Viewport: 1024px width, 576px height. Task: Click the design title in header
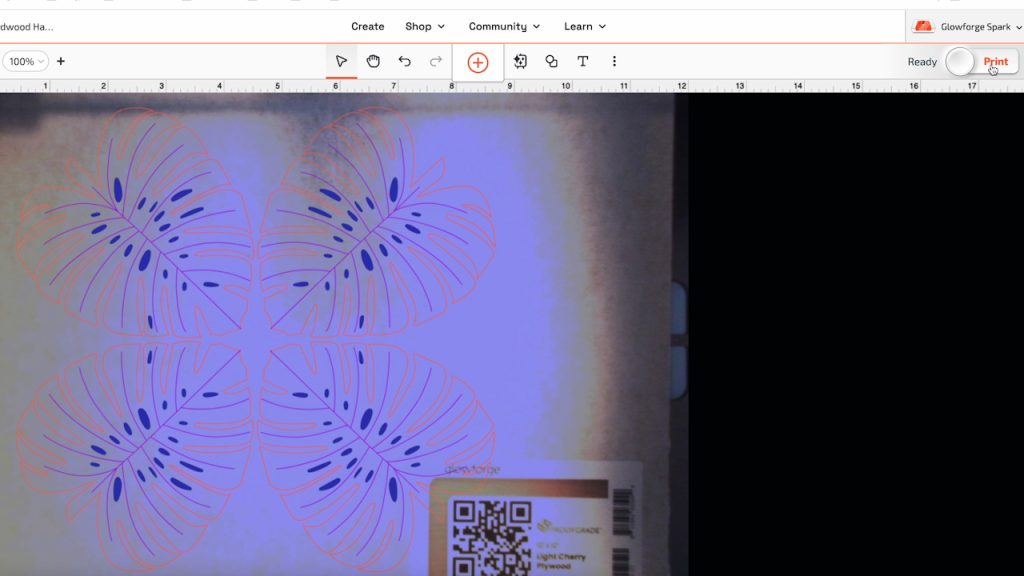tap(27, 27)
